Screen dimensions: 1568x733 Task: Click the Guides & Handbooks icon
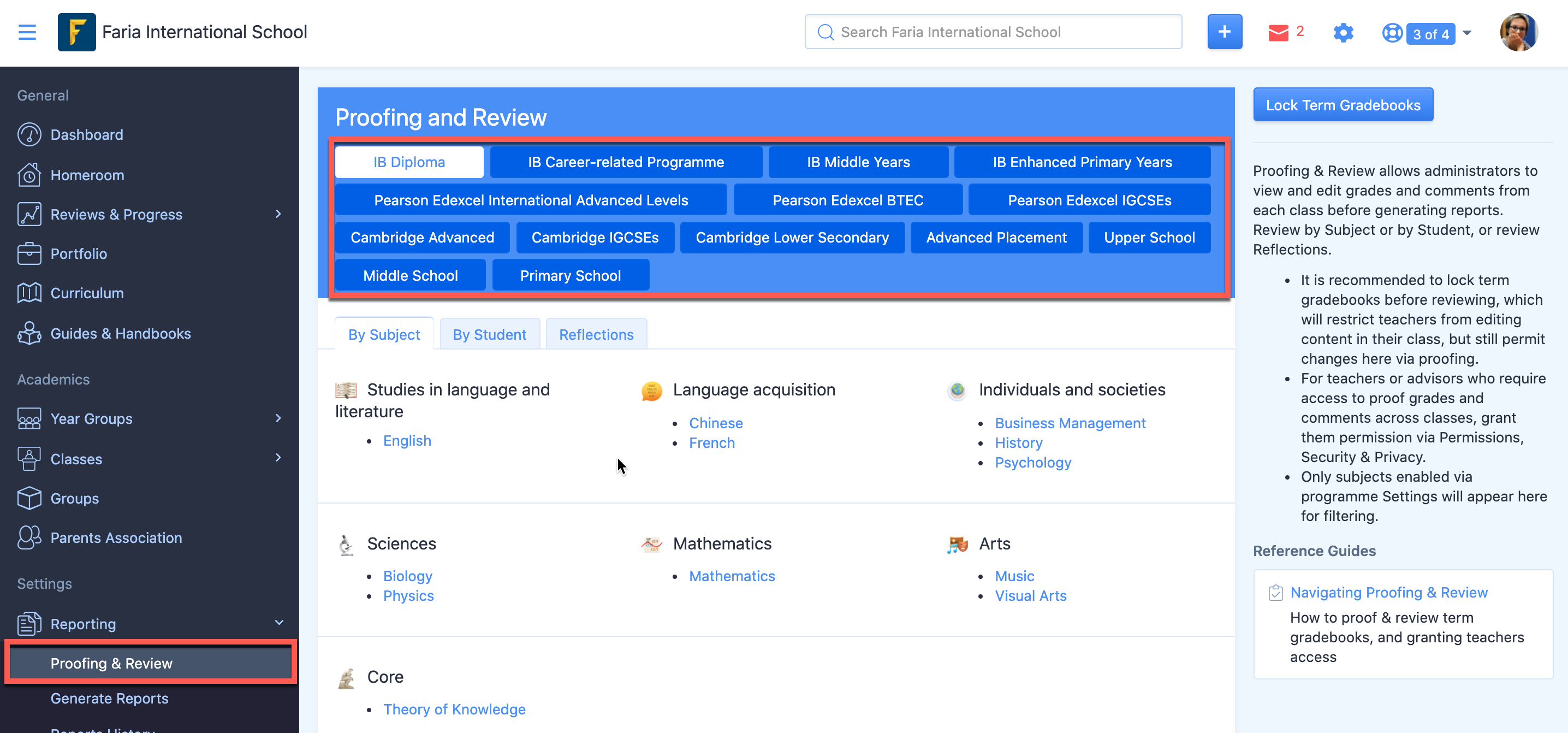click(29, 333)
